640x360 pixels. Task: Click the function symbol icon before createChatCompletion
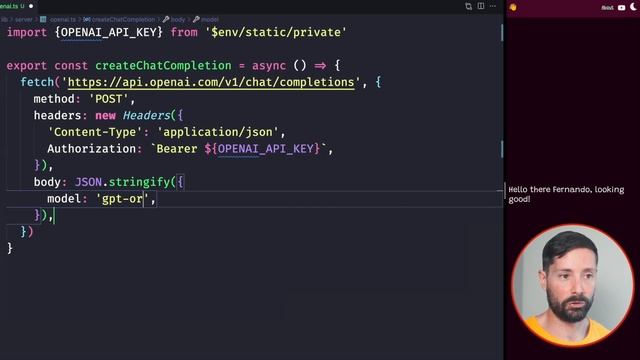[x=87, y=19]
